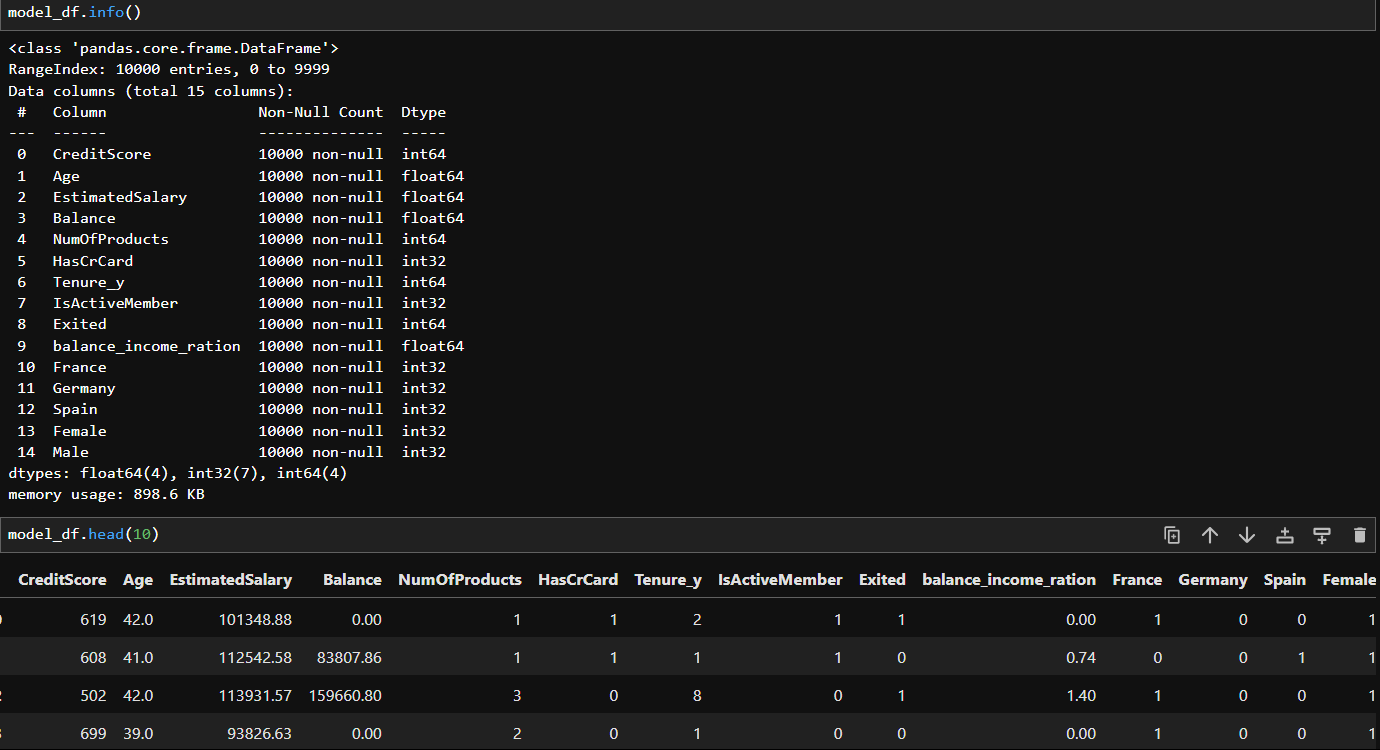This screenshot has height=750, width=1380.
Task: Click the Exited column header
Action: (x=881, y=580)
